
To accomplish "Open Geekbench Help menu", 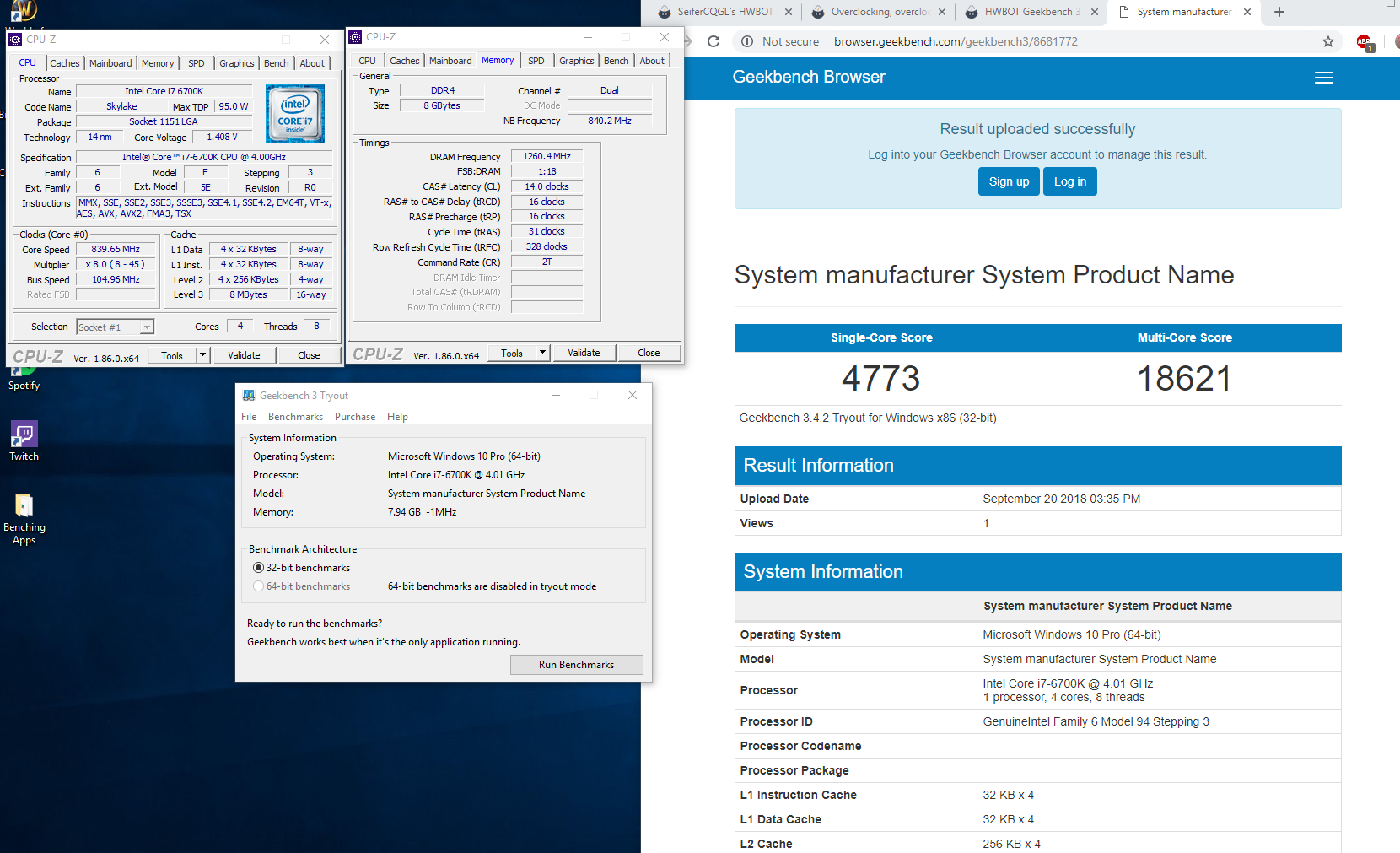I will (x=397, y=417).
